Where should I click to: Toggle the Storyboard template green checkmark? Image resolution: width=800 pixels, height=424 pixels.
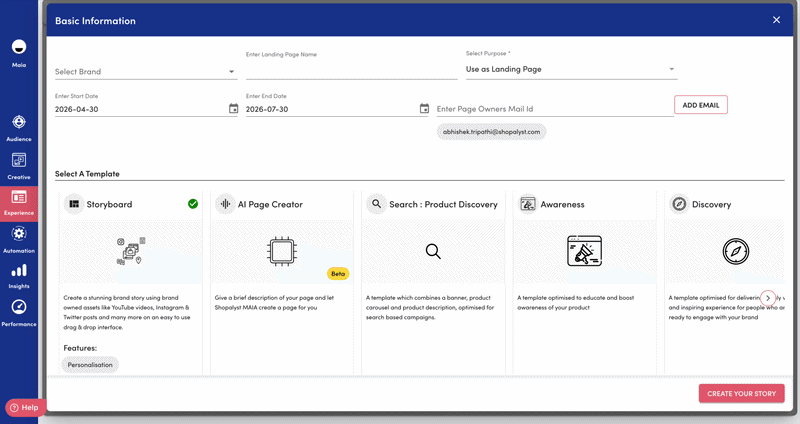(193, 204)
